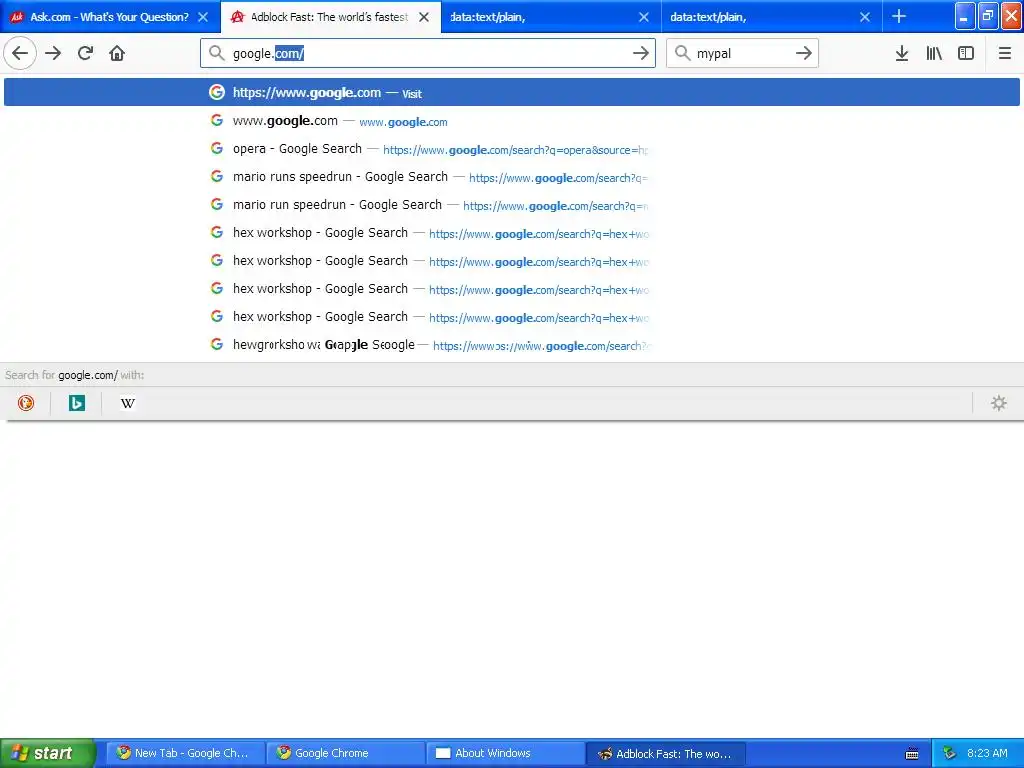Switch to the Adblock Fast tab
Viewport: 1024px width, 768px height.
pos(330,17)
